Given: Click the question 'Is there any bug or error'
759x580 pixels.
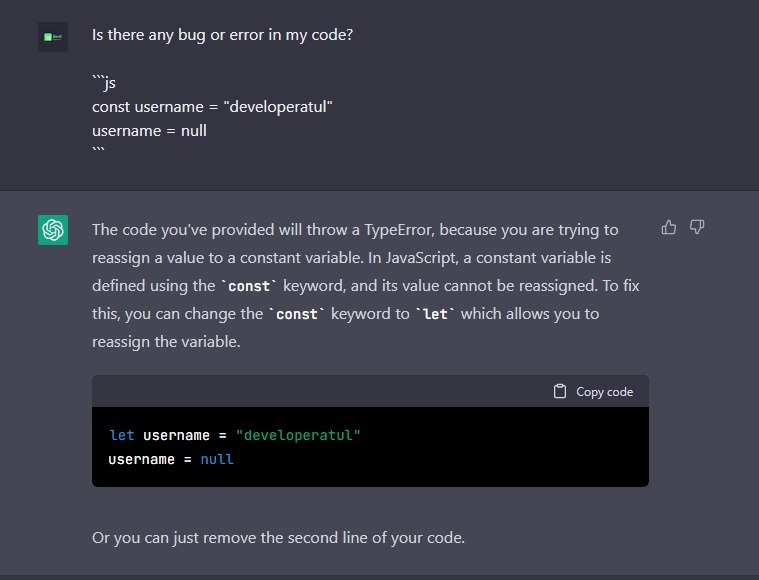Looking at the screenshot, I should click(x=223, y=35).
